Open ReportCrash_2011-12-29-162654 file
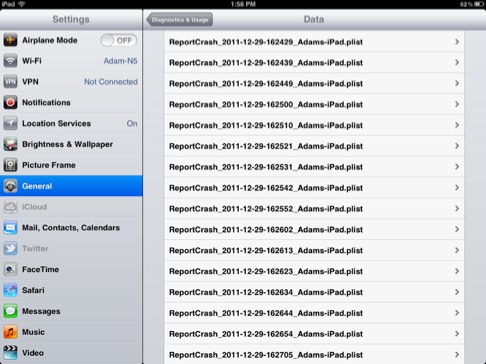This screenshot has height=364, width=486. (x=314, y=334)
